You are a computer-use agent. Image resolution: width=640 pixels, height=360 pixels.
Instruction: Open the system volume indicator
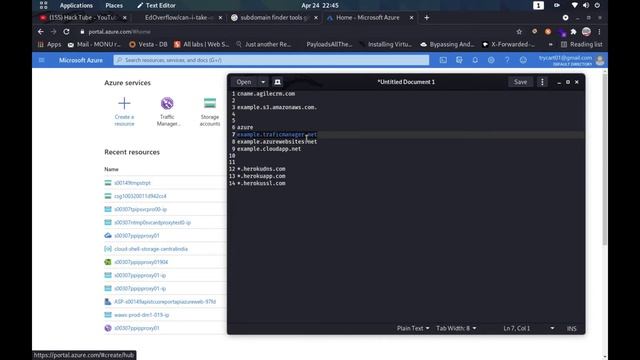tap(586, 5)
